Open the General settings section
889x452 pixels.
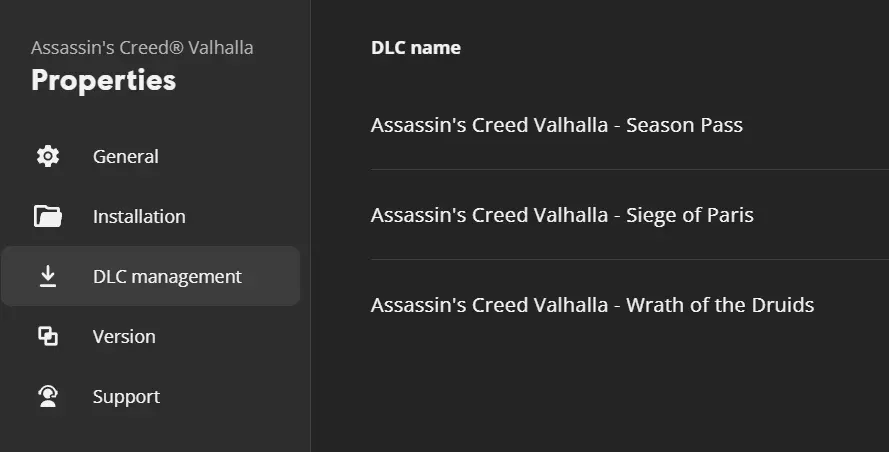[x=126, y=157]
